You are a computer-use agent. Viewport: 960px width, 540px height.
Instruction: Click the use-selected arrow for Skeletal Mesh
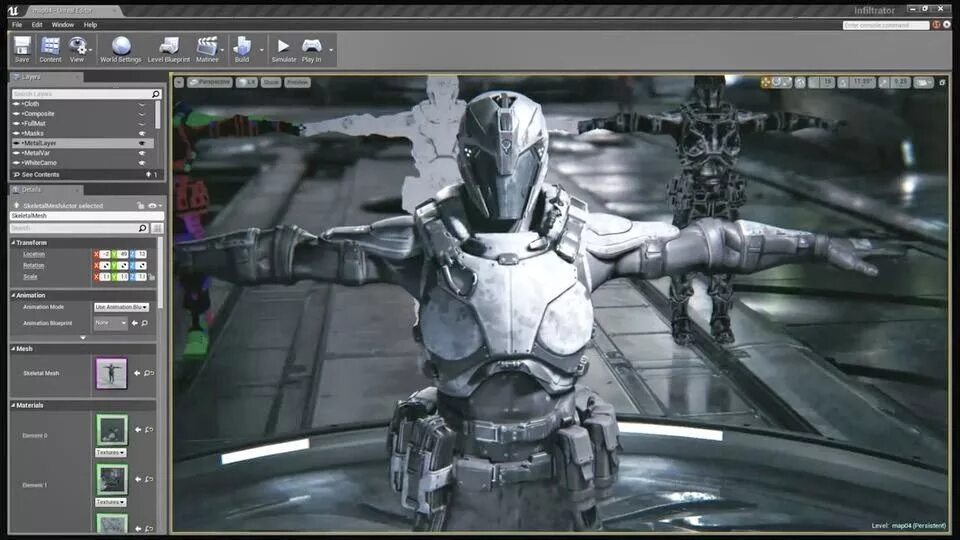(x=137, y=373)
